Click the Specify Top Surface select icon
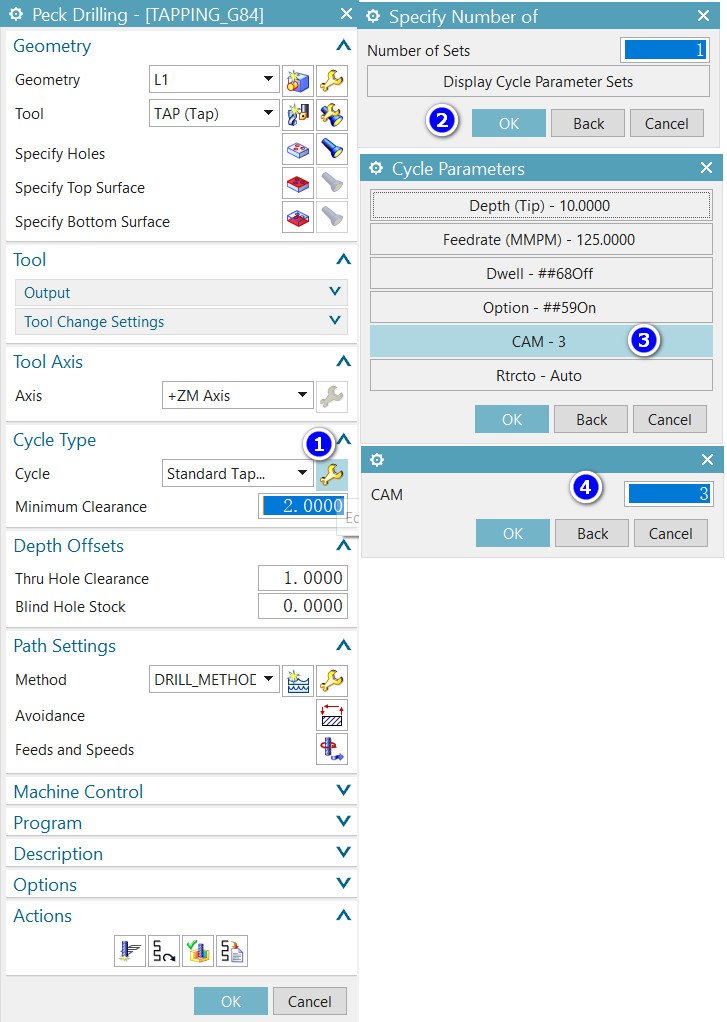The image size is (727, 1022). coord(298,183)
